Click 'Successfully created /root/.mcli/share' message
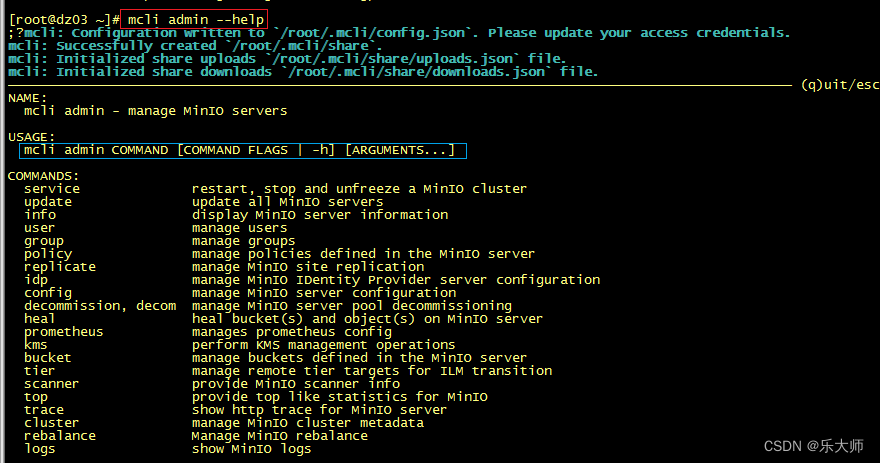The height and width of the screenshot is (463, 880). pos(195,46)
